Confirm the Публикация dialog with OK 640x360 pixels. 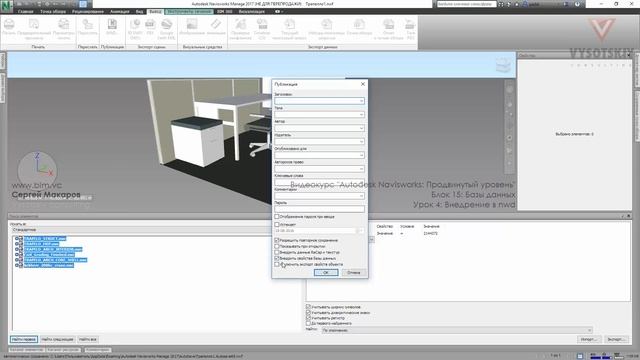326,273
